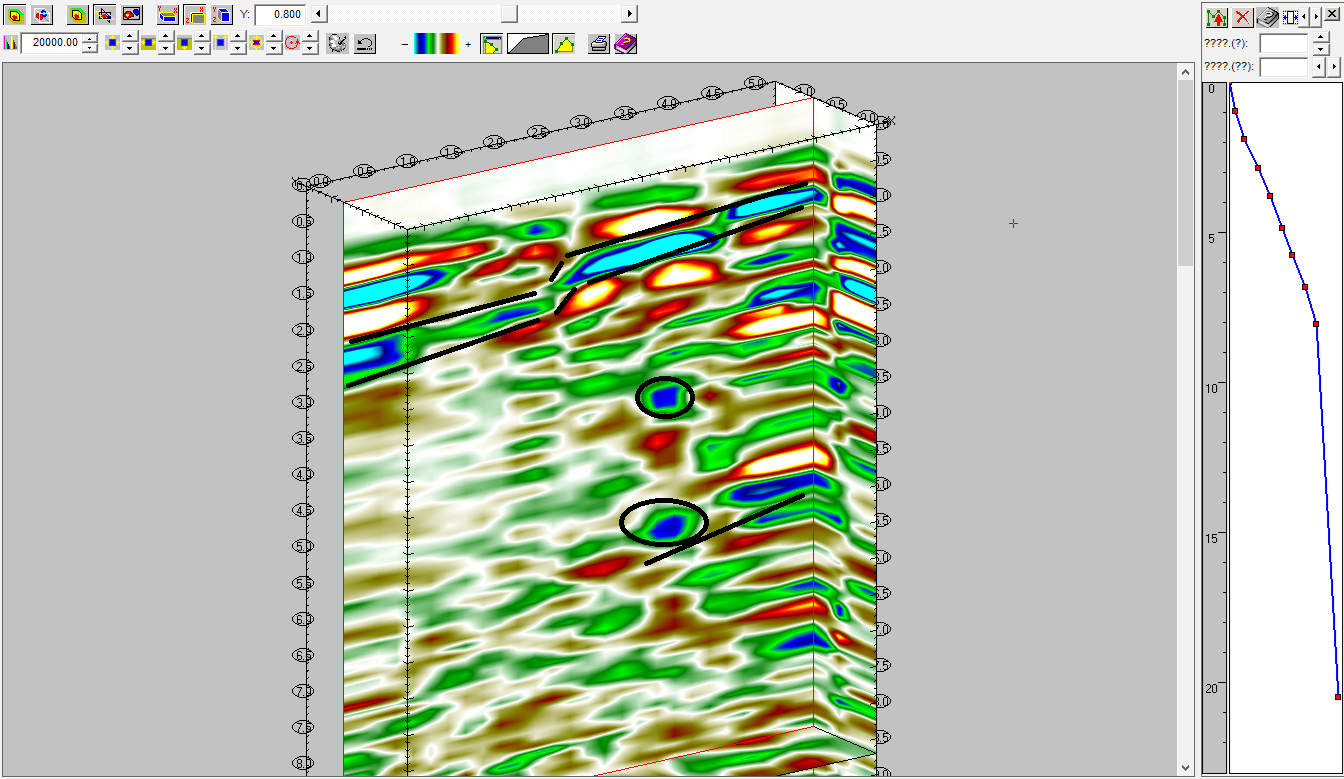This screenshot has height=779, width=1344.
Task: Open the gray help book in the curve panel
Action: [1267, 17]
